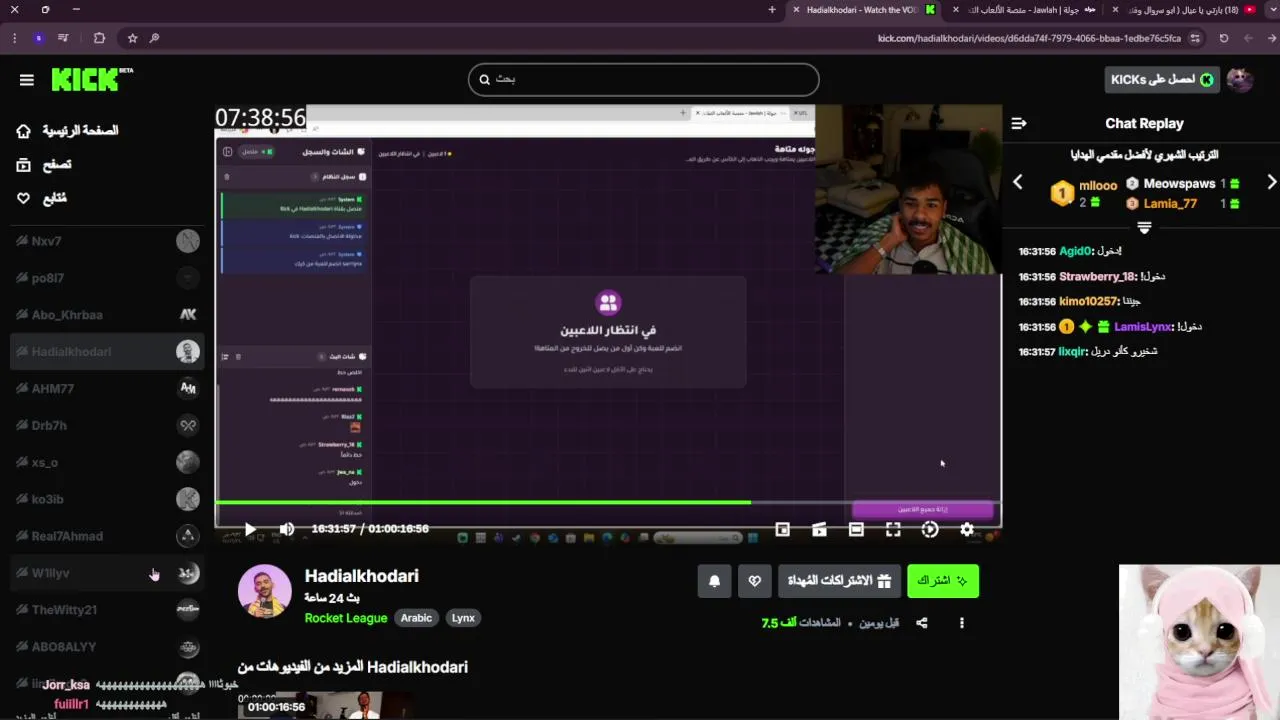1280x720 pixels.
Task: Click the Meowspaws gifter name
Action: coord(1179,184)
